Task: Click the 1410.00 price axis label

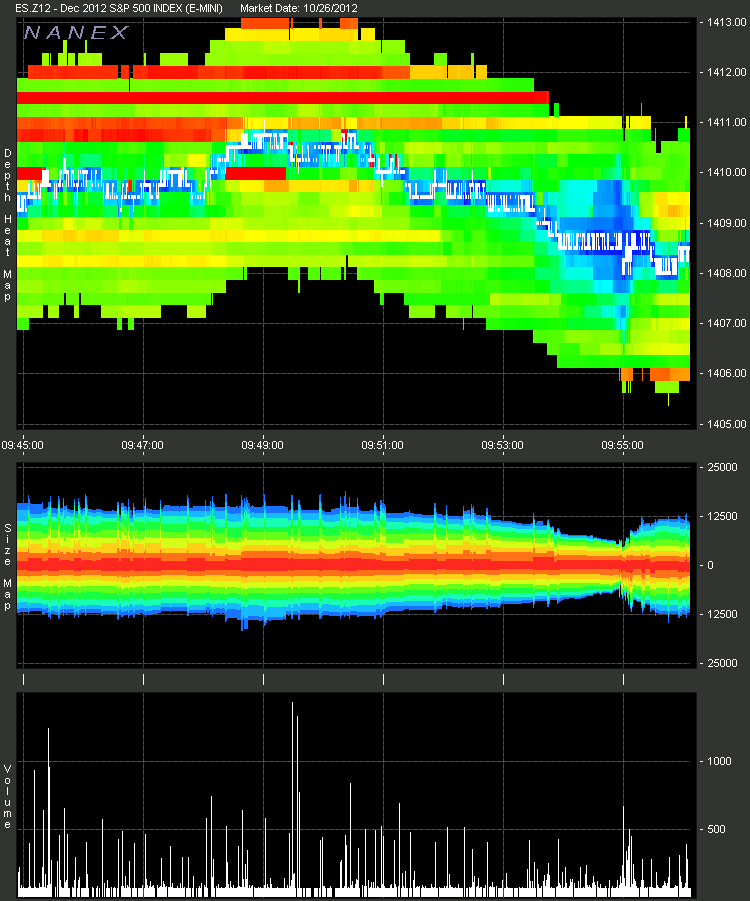Action: [726, 172]
